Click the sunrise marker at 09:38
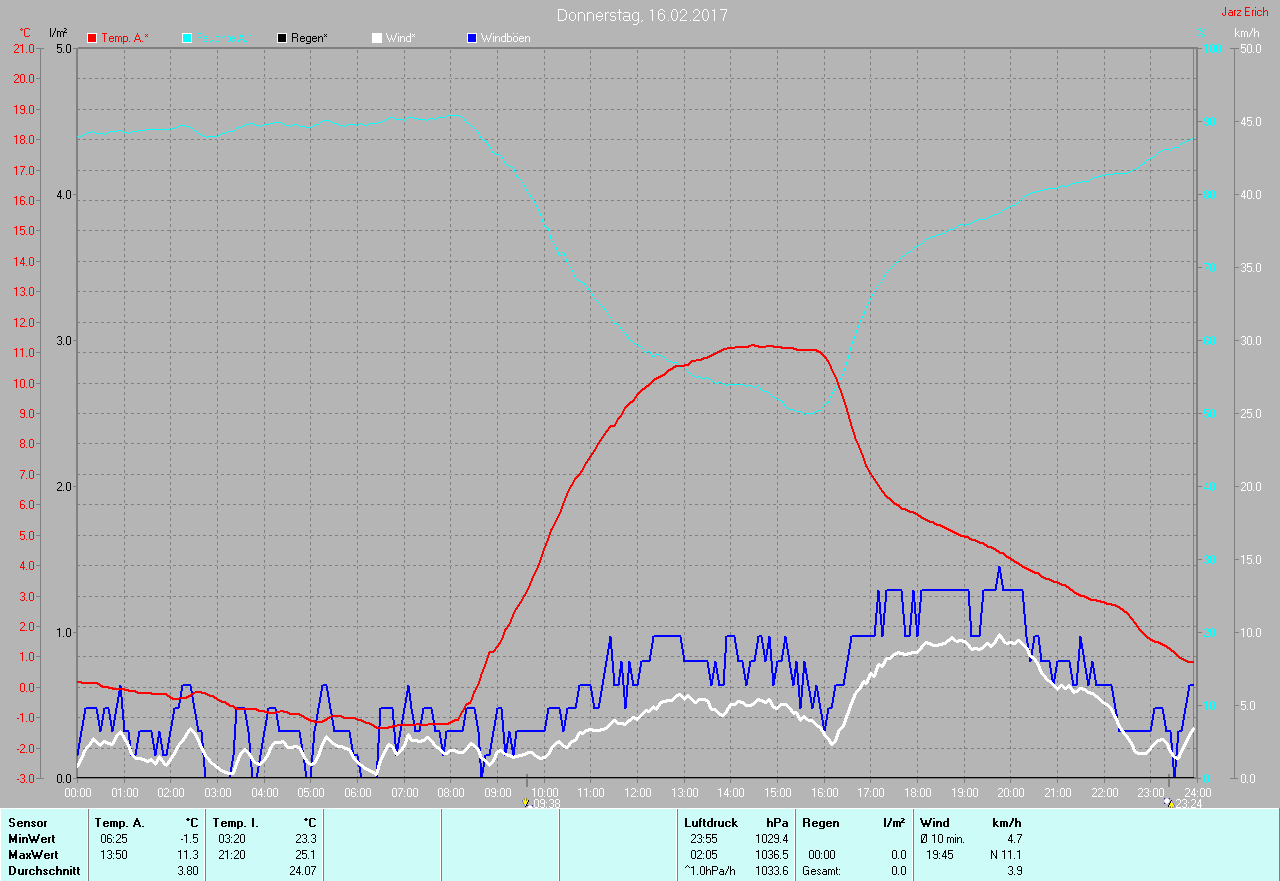The height and width of the screenshot is (881, 1280). (x=527, y=802)
